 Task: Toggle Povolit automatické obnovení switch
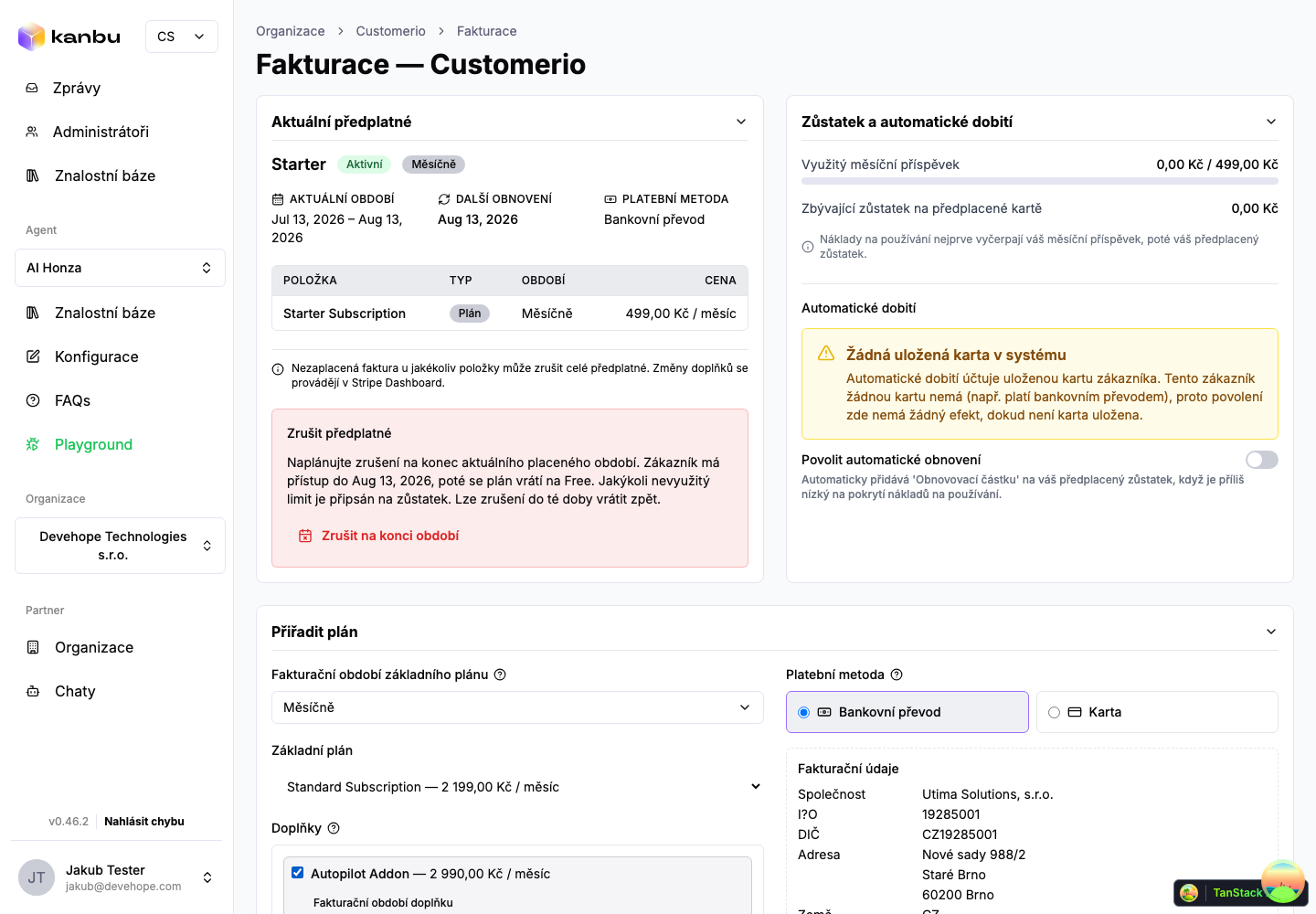(x=1262, y=460)
